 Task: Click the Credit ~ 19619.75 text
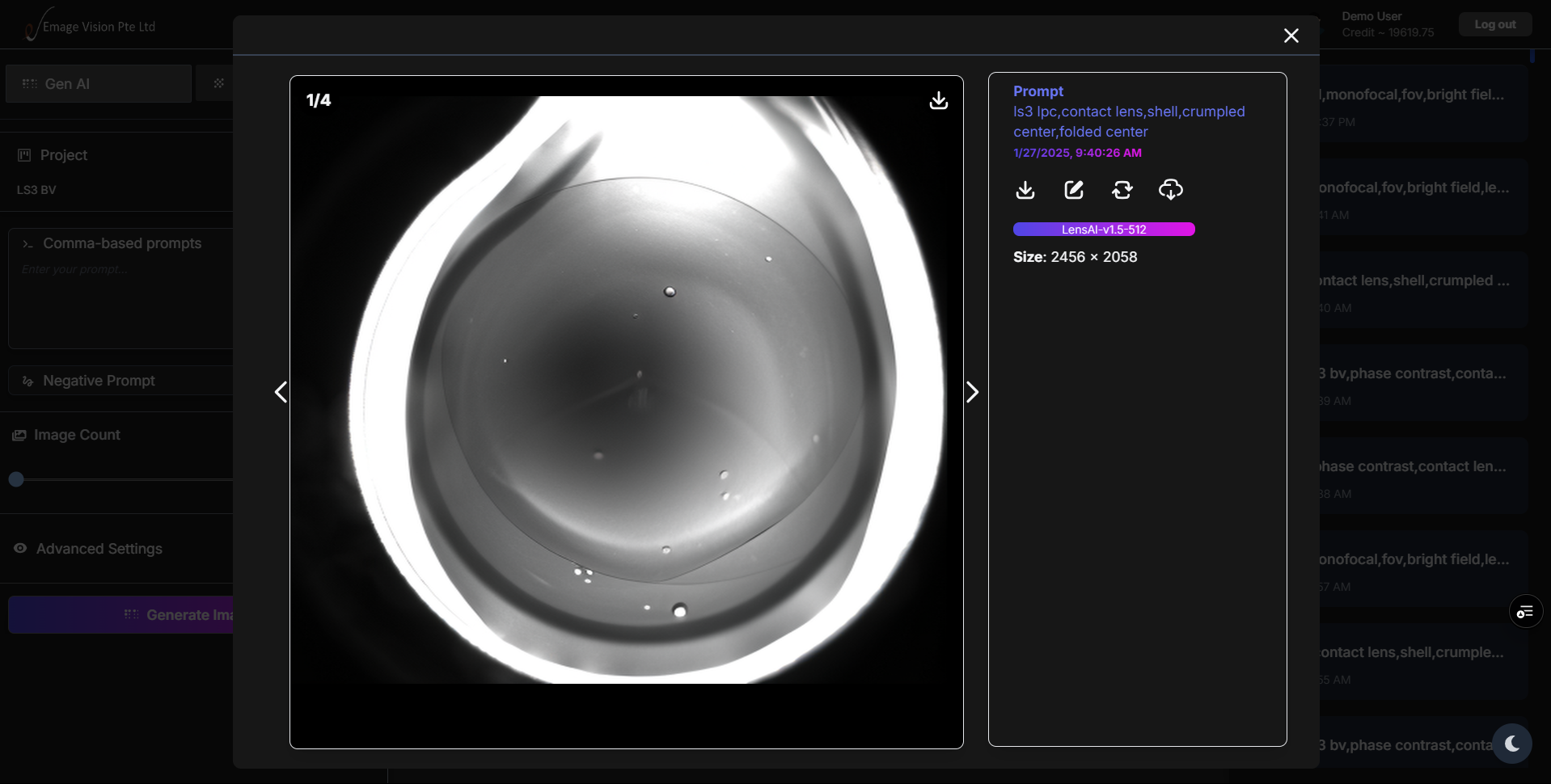click(1388, 32)
